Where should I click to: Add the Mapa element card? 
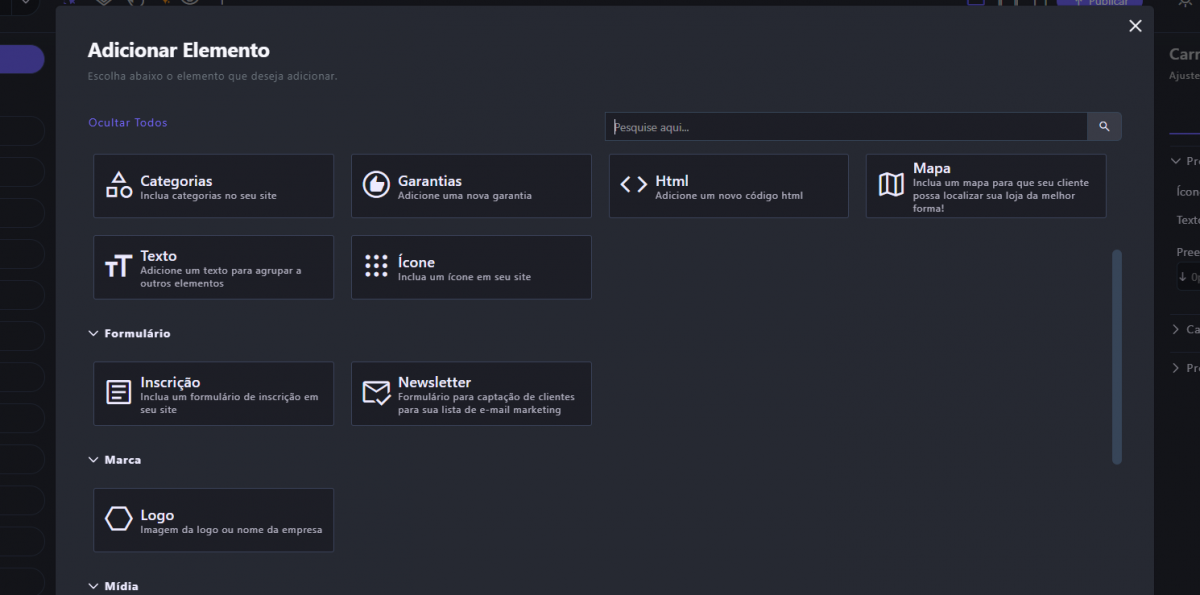986,186
